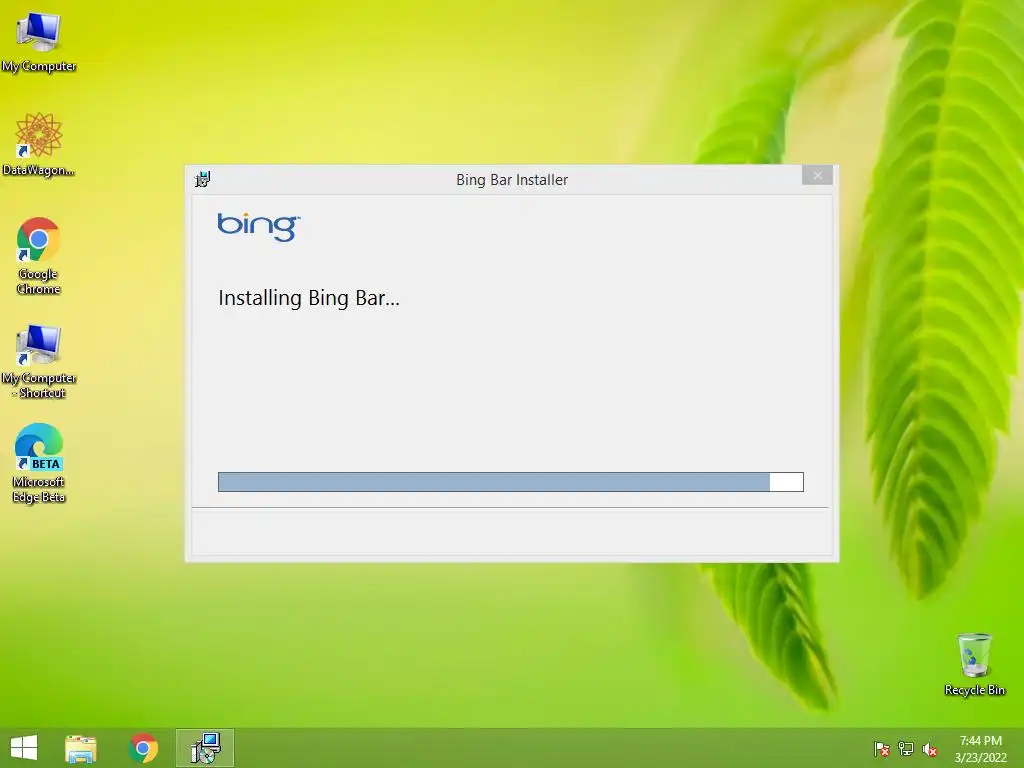Click the Bing Bar Installer title icon
This screenshot has width=1024, height=768.
202,179
